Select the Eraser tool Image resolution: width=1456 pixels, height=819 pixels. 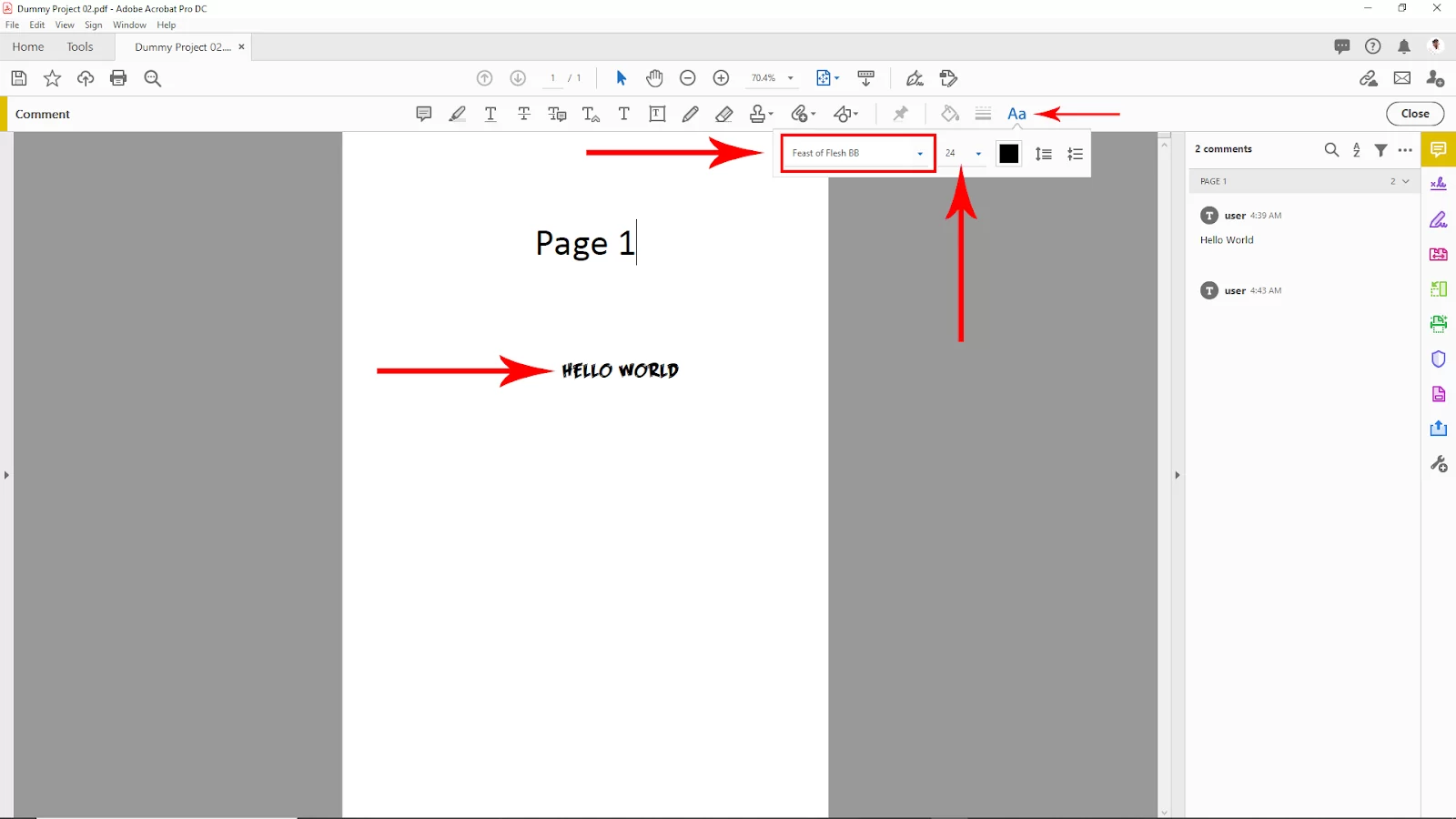(x=724, y=114)
